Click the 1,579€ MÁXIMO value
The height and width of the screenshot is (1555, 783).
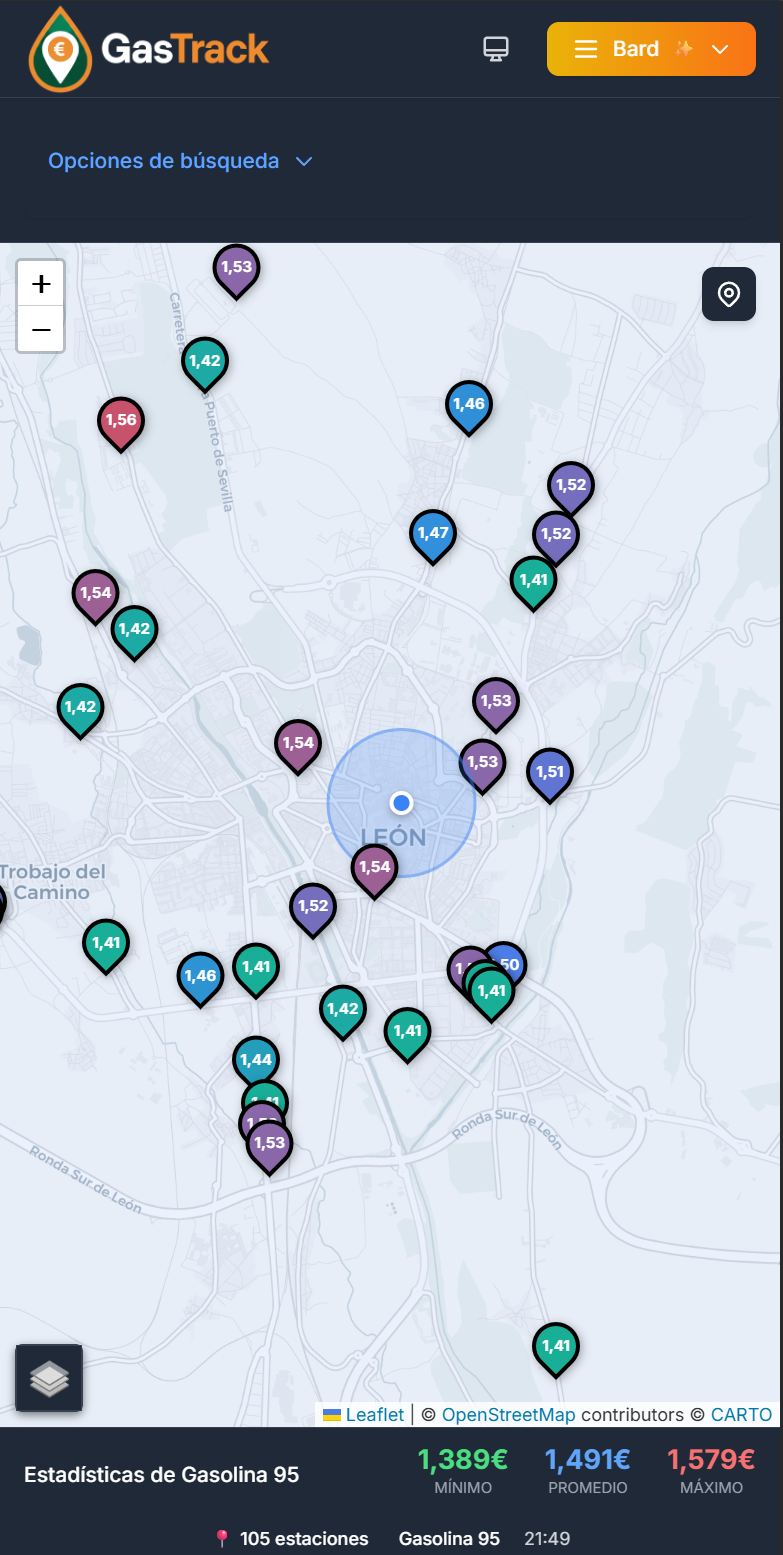[711, 1460]
